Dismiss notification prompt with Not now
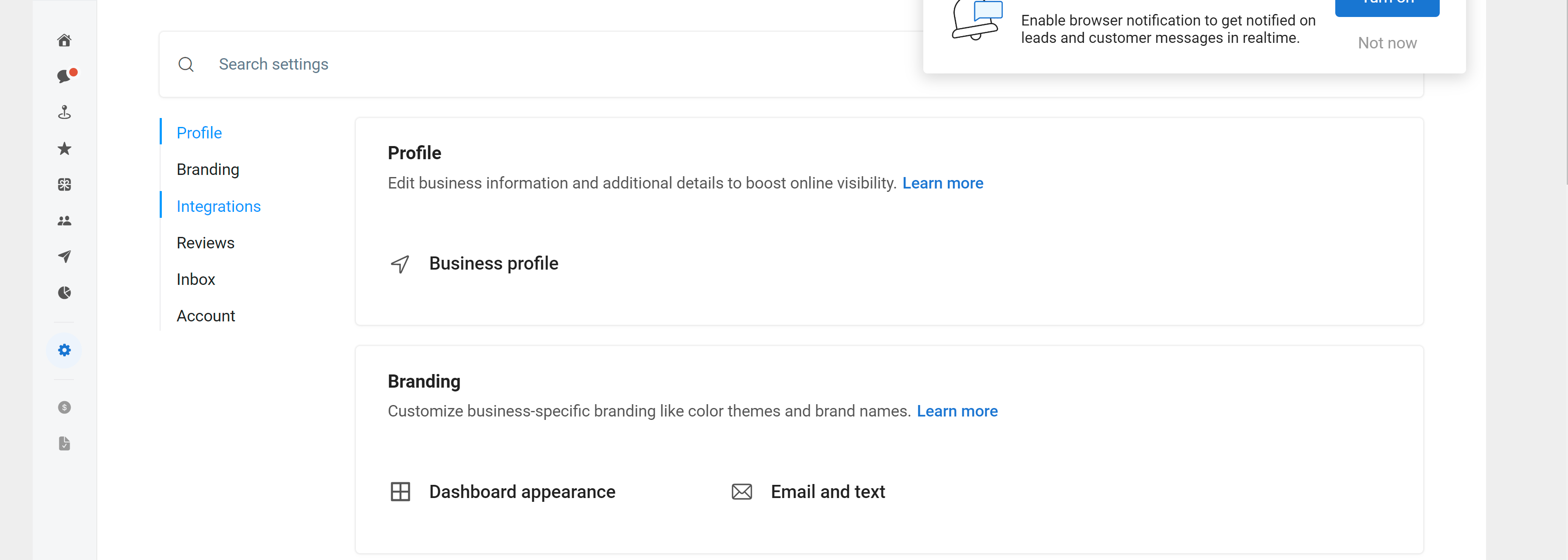 pos(1387,43)
